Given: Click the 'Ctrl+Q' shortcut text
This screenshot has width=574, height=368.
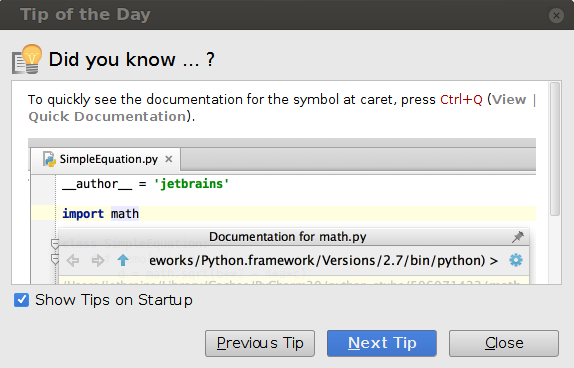Looking at the screenshot, I should coord(461,100).
